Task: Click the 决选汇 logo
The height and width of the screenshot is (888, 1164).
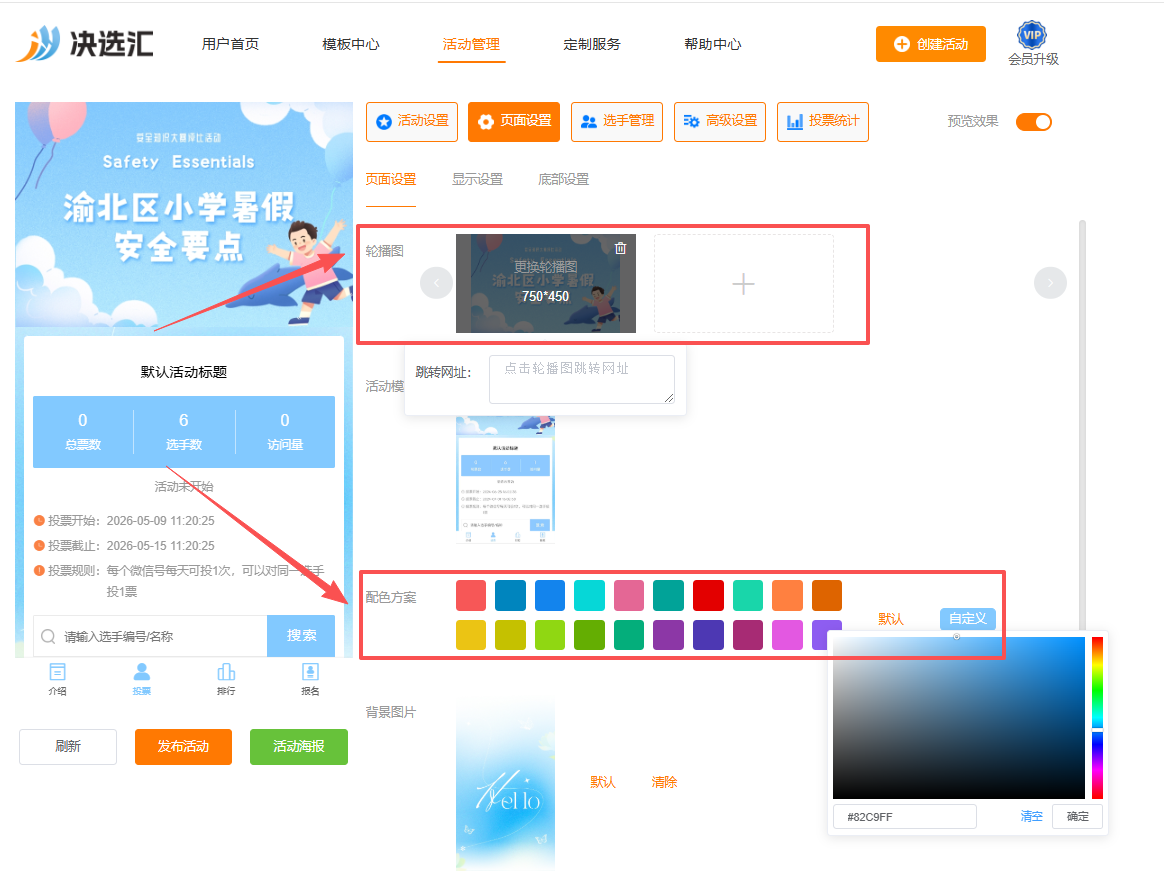Action: pyautogui.click(x=85, y=43)
